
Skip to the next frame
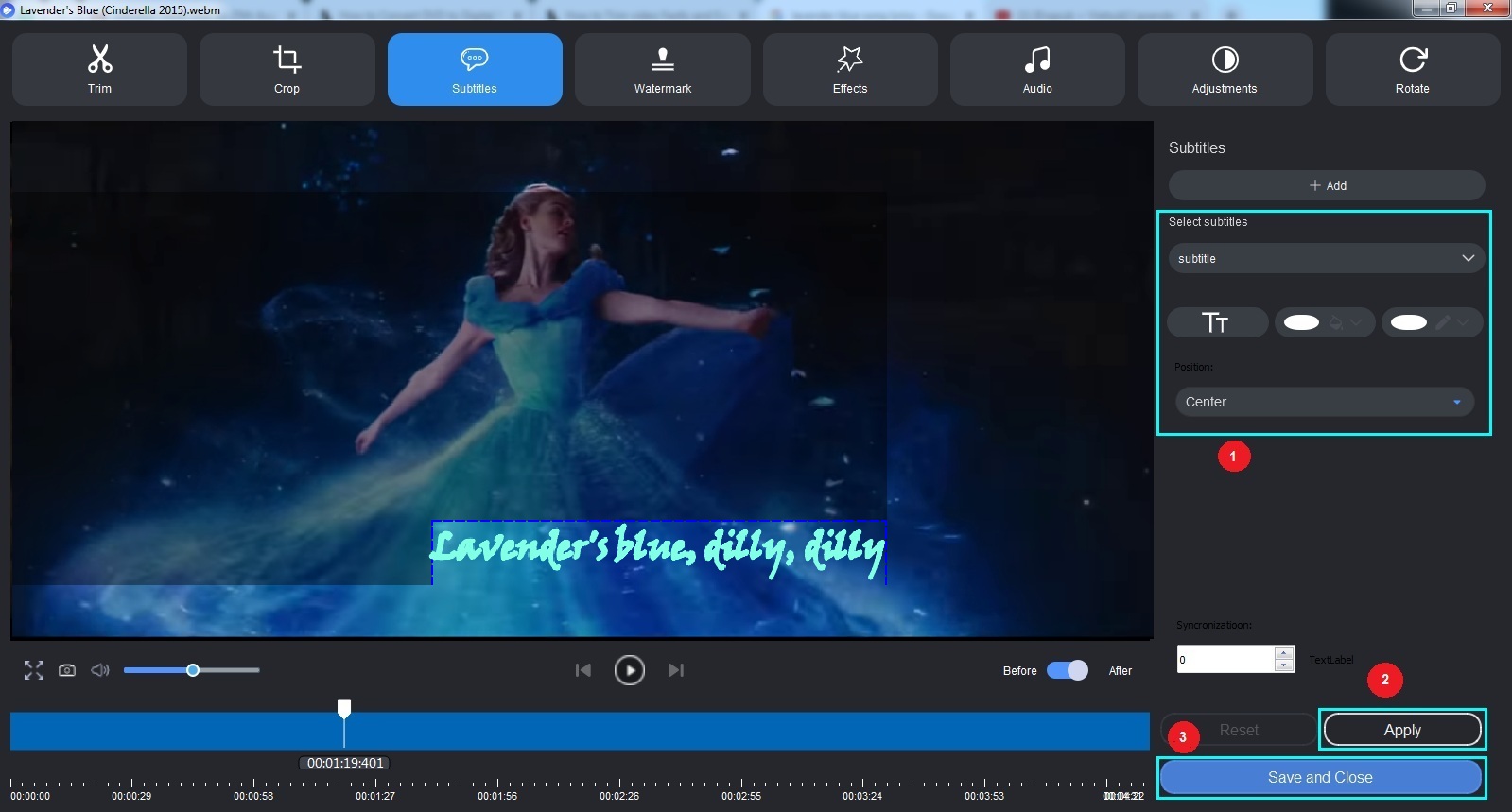point(675,670)
